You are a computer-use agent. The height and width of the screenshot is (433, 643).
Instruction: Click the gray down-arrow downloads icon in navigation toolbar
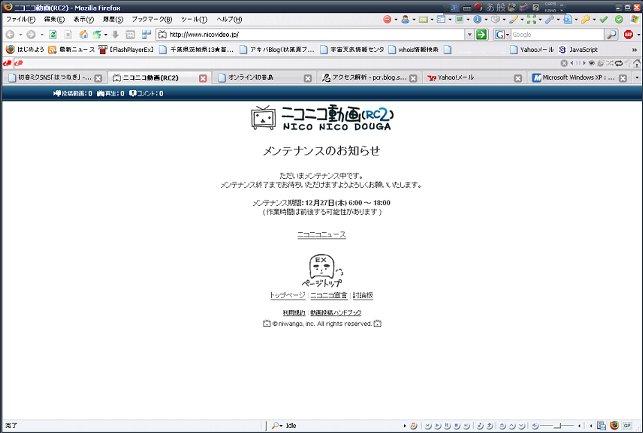pos(115,35)
